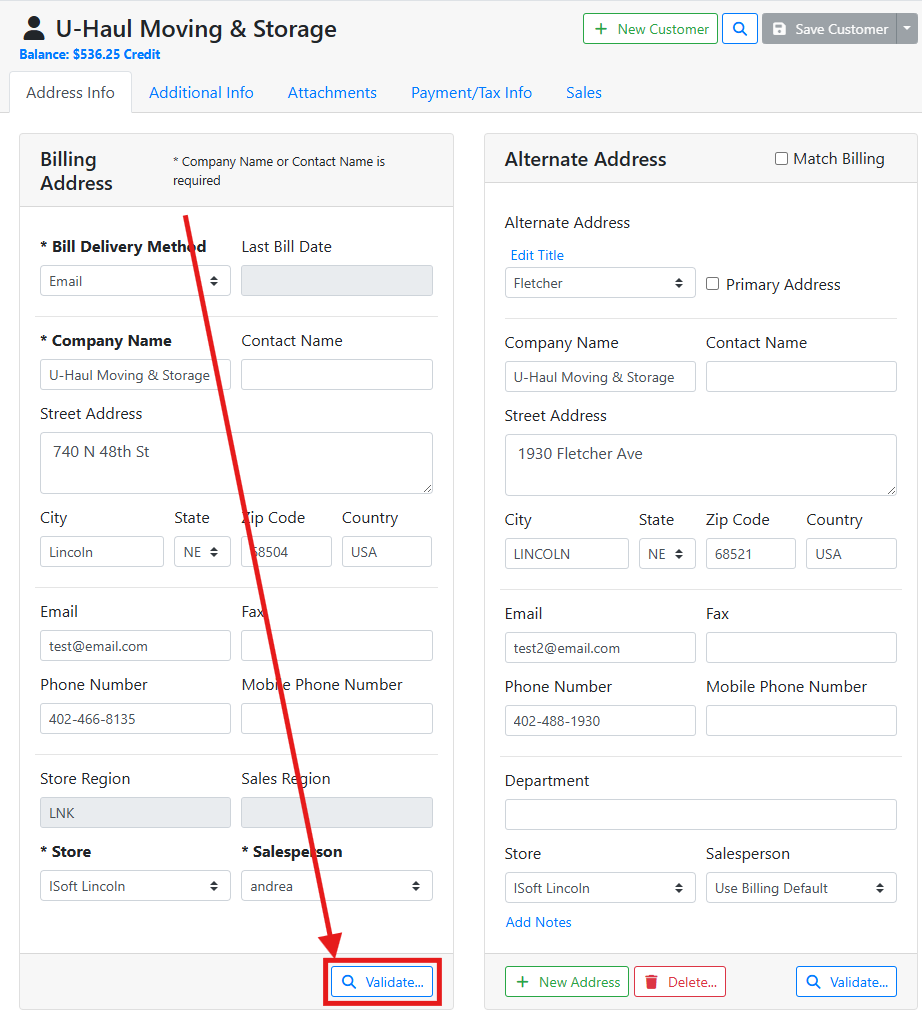Click the billing Street Address text area
This screenshot has width=922, height=1030.
pos(236,463)
